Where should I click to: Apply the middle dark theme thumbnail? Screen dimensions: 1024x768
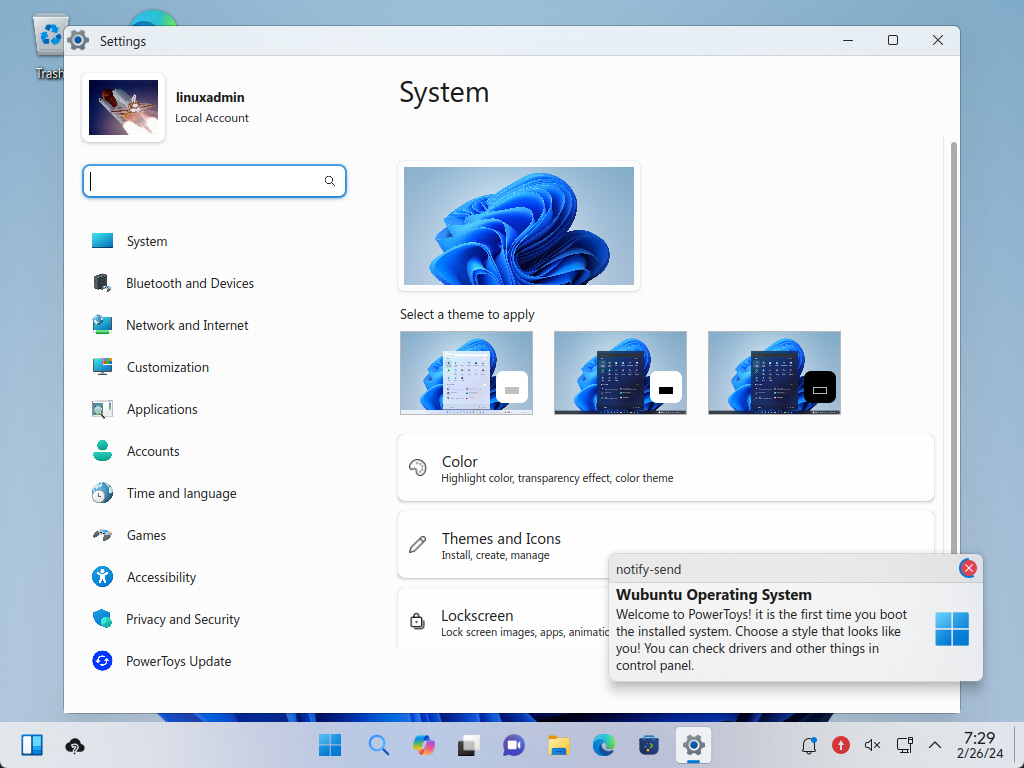(x=620, y=372)
